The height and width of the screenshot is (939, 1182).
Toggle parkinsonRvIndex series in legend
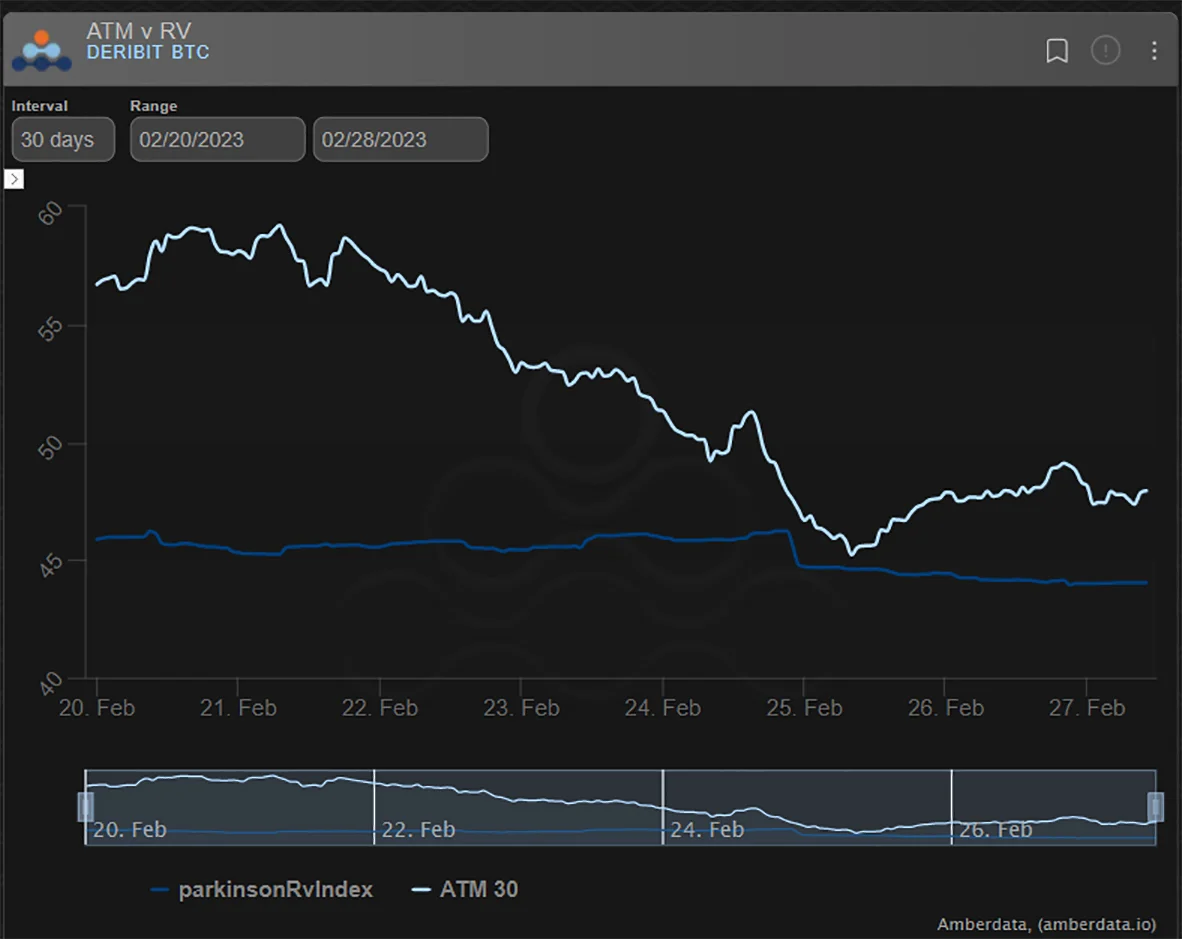point(262,889)
